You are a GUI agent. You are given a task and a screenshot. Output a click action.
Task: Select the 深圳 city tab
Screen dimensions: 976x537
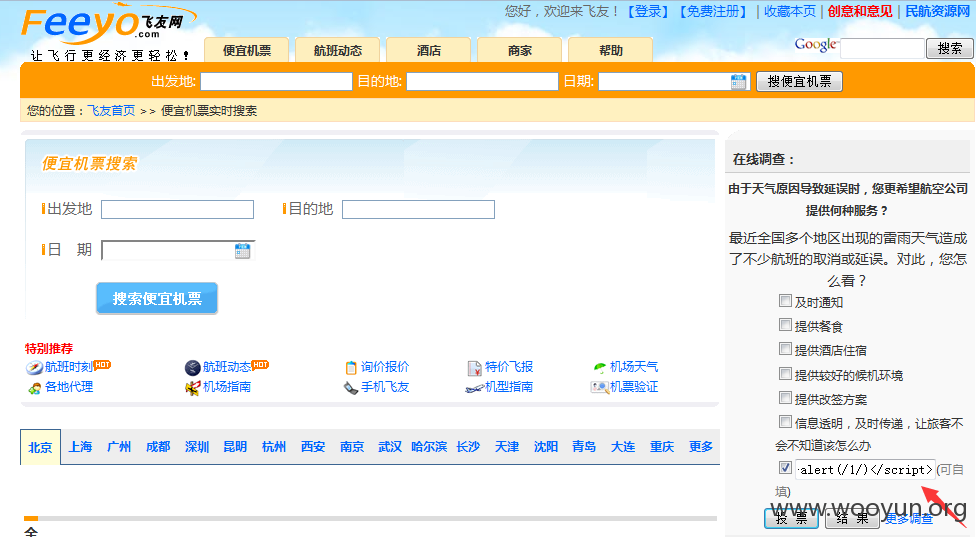197,447
